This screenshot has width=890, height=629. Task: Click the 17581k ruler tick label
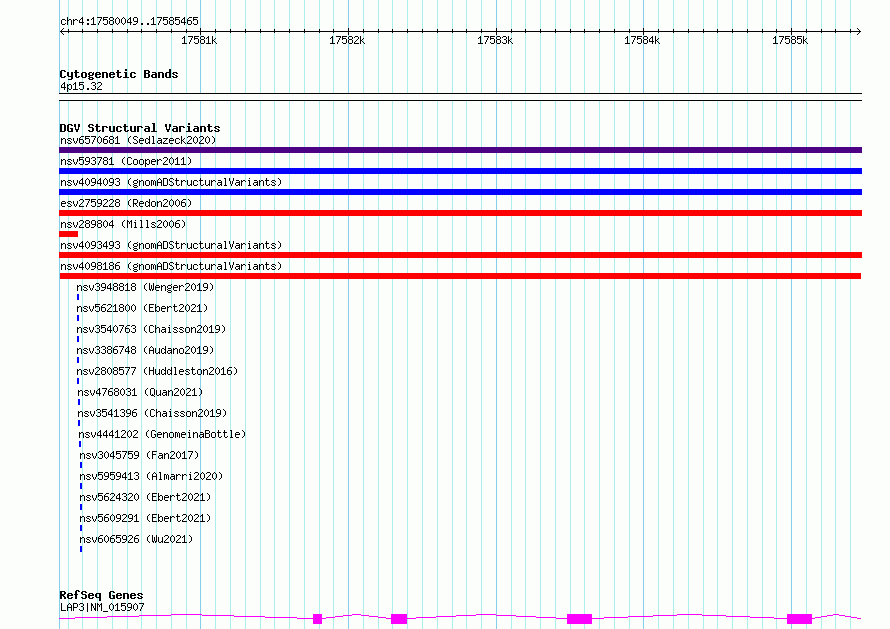(x=199, y=40)
